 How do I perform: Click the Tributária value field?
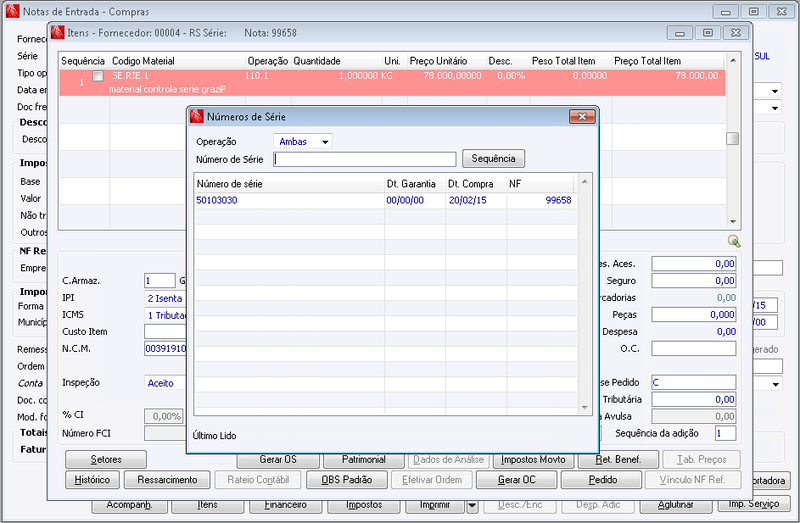(x=693, y=400)
